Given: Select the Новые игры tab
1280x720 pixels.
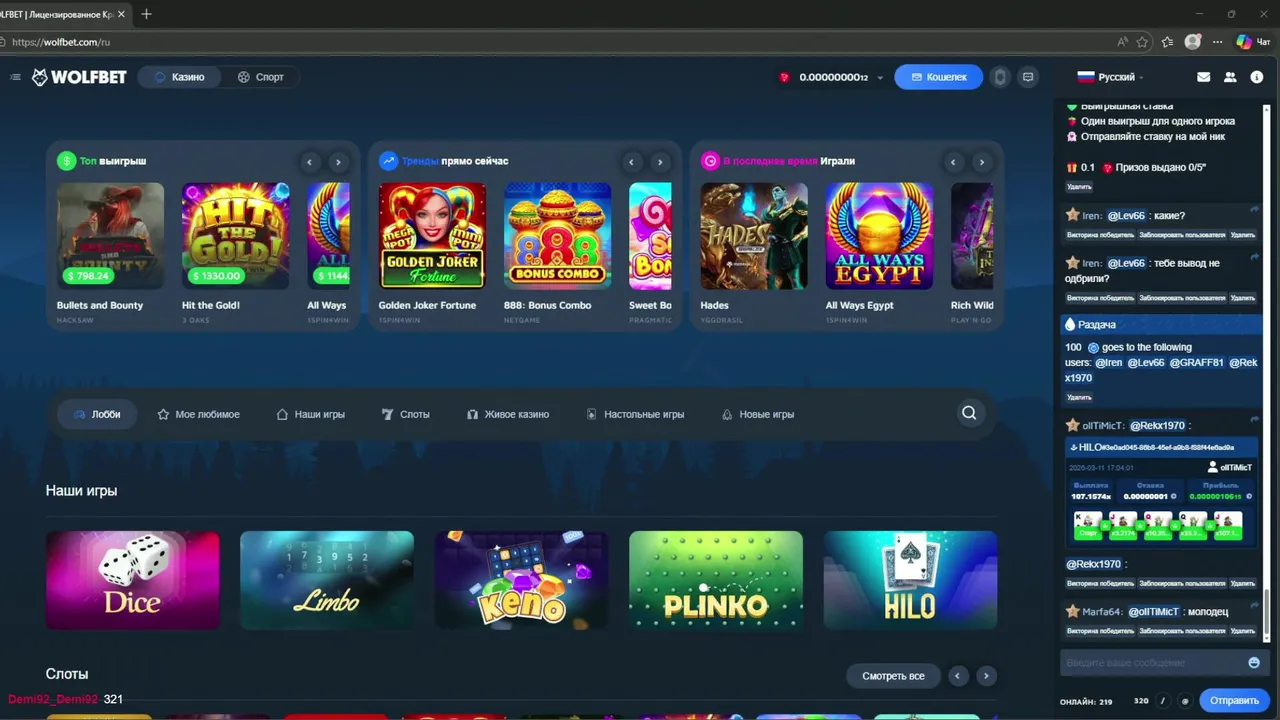Looking at the screenshot, I should 758,414.
